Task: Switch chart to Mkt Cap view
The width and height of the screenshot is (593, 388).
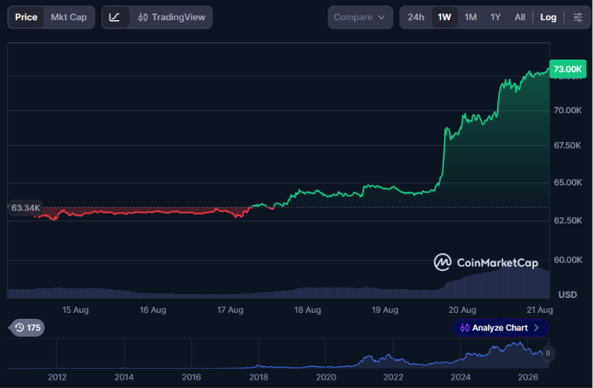Action: 69,17
